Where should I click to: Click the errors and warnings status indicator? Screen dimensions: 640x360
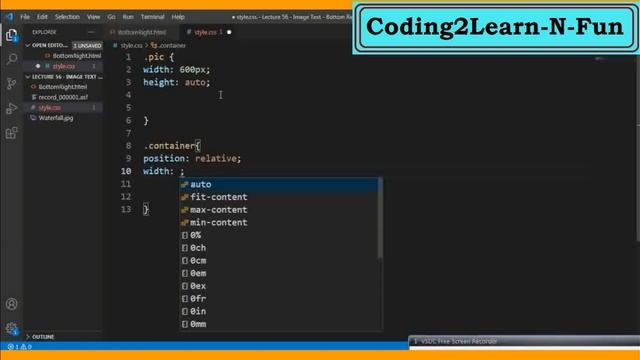(x=19, y=347)
